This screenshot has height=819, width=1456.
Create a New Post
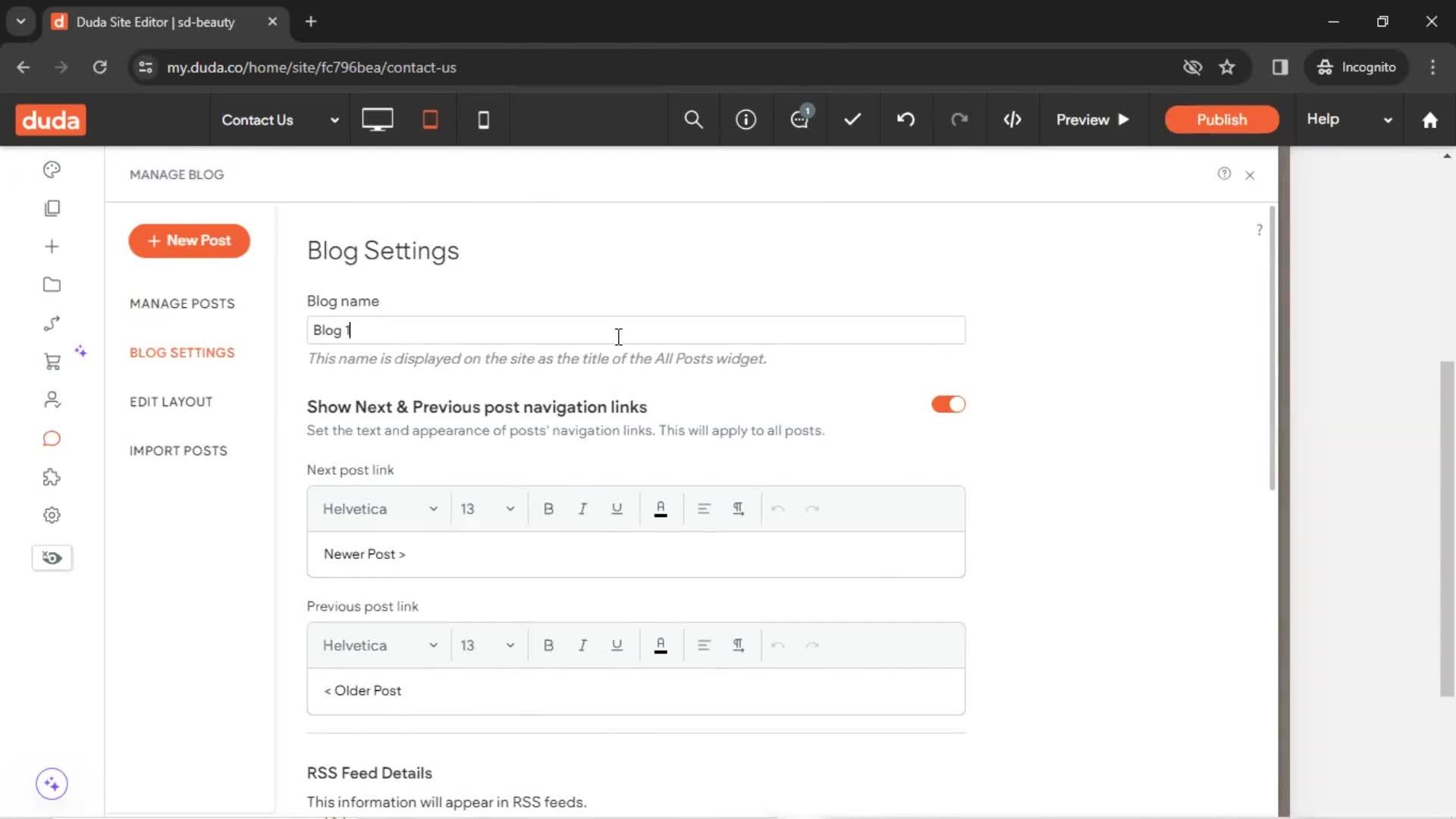189,240
